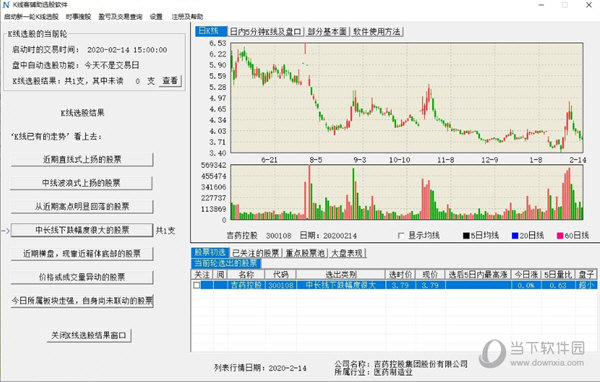Click the 列表行情日期:2020-2-14 text
This screenshot has width=600, height=382.
(260, 368)
